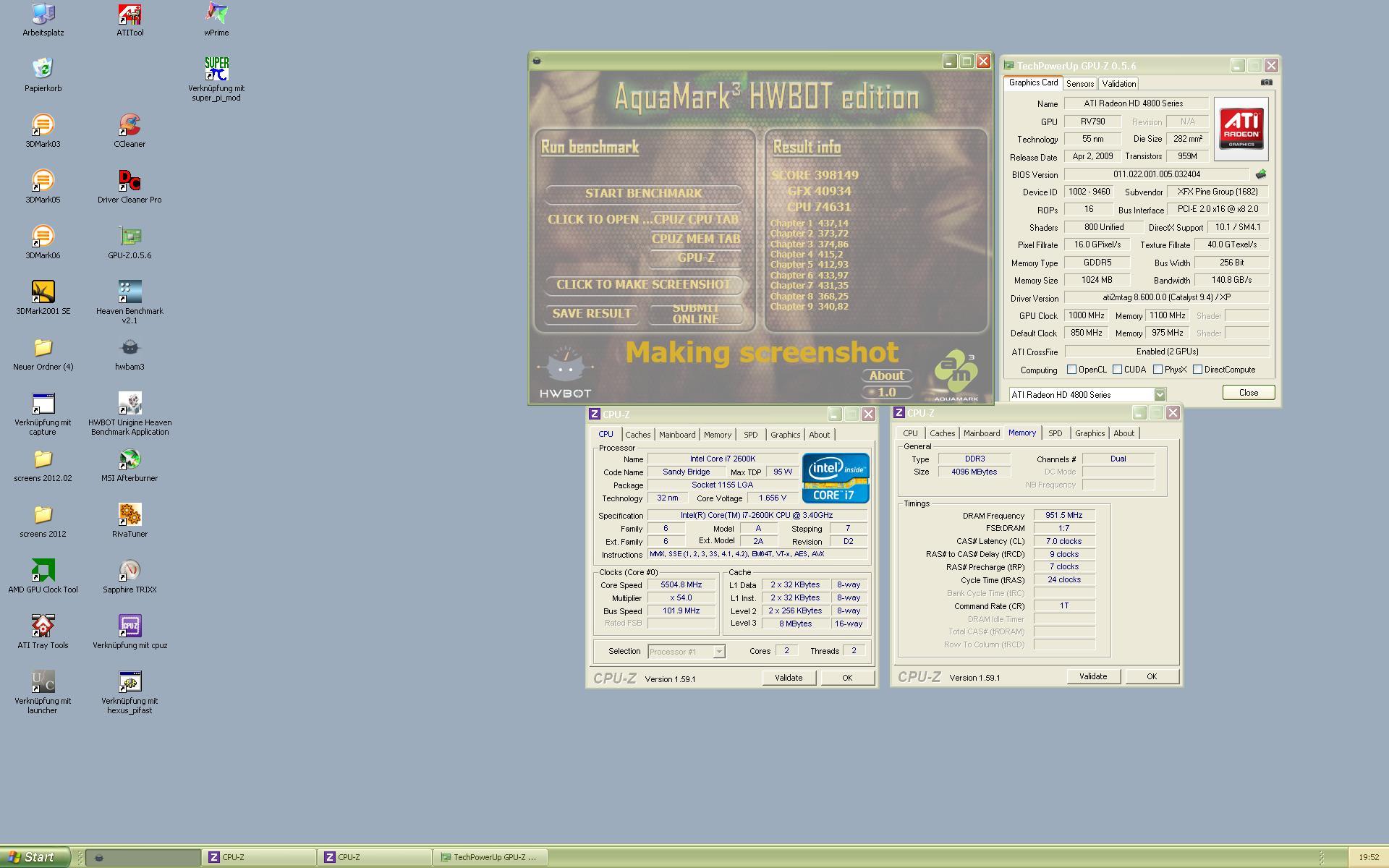Screen dimensions: 1389x868
Task: Toggle the PhysX checkbox in GPU-Z
Action: tap(1158, 370)
